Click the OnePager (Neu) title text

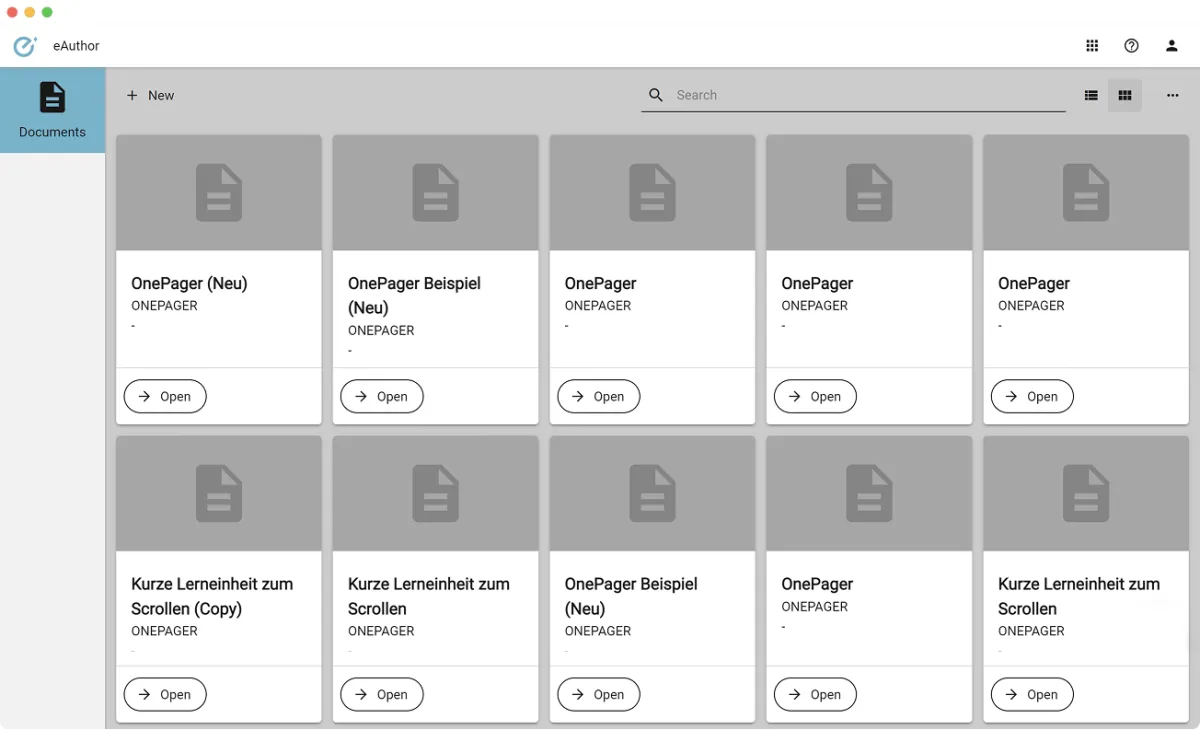tap(189, 283)
